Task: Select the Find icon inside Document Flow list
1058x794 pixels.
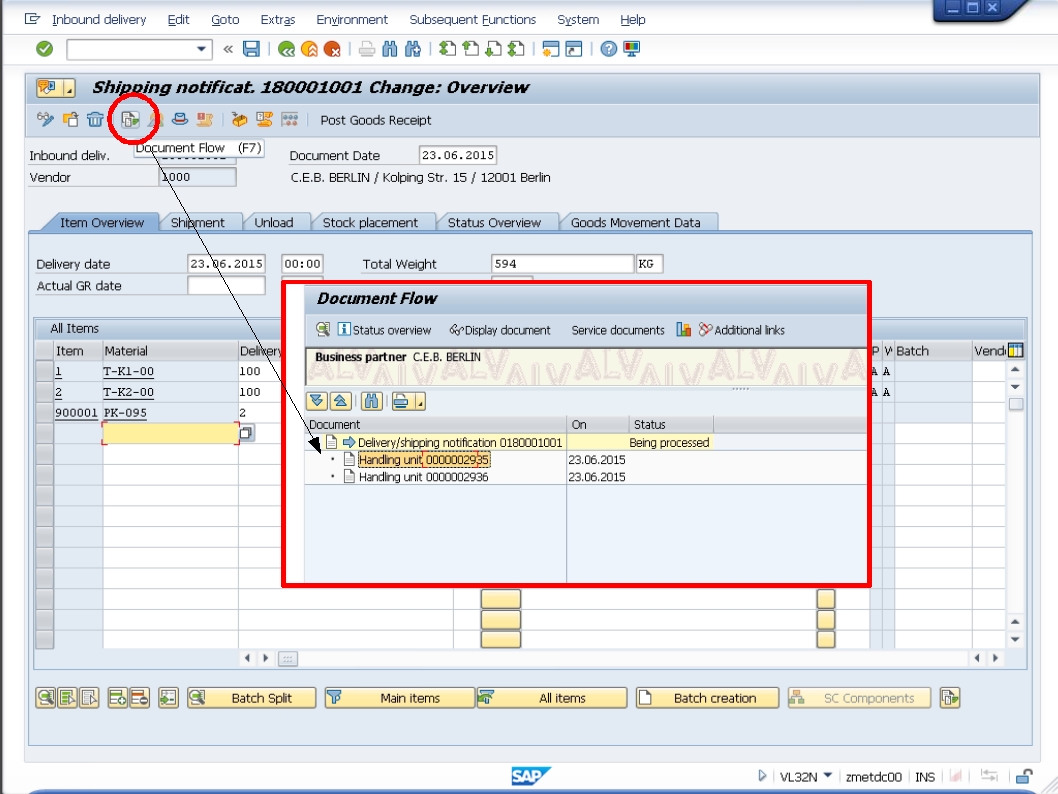Action: pos(372,400)
